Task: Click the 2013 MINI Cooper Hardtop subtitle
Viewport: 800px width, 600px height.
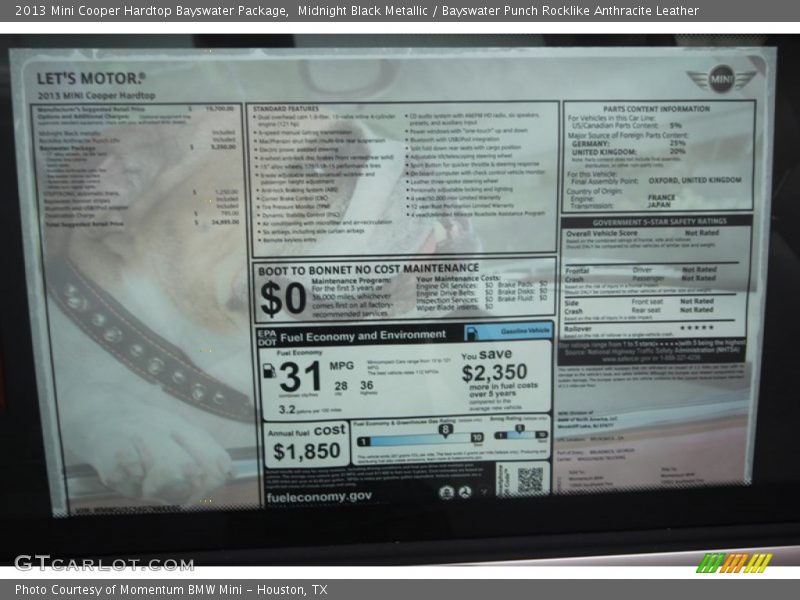Action: (96, 95)
